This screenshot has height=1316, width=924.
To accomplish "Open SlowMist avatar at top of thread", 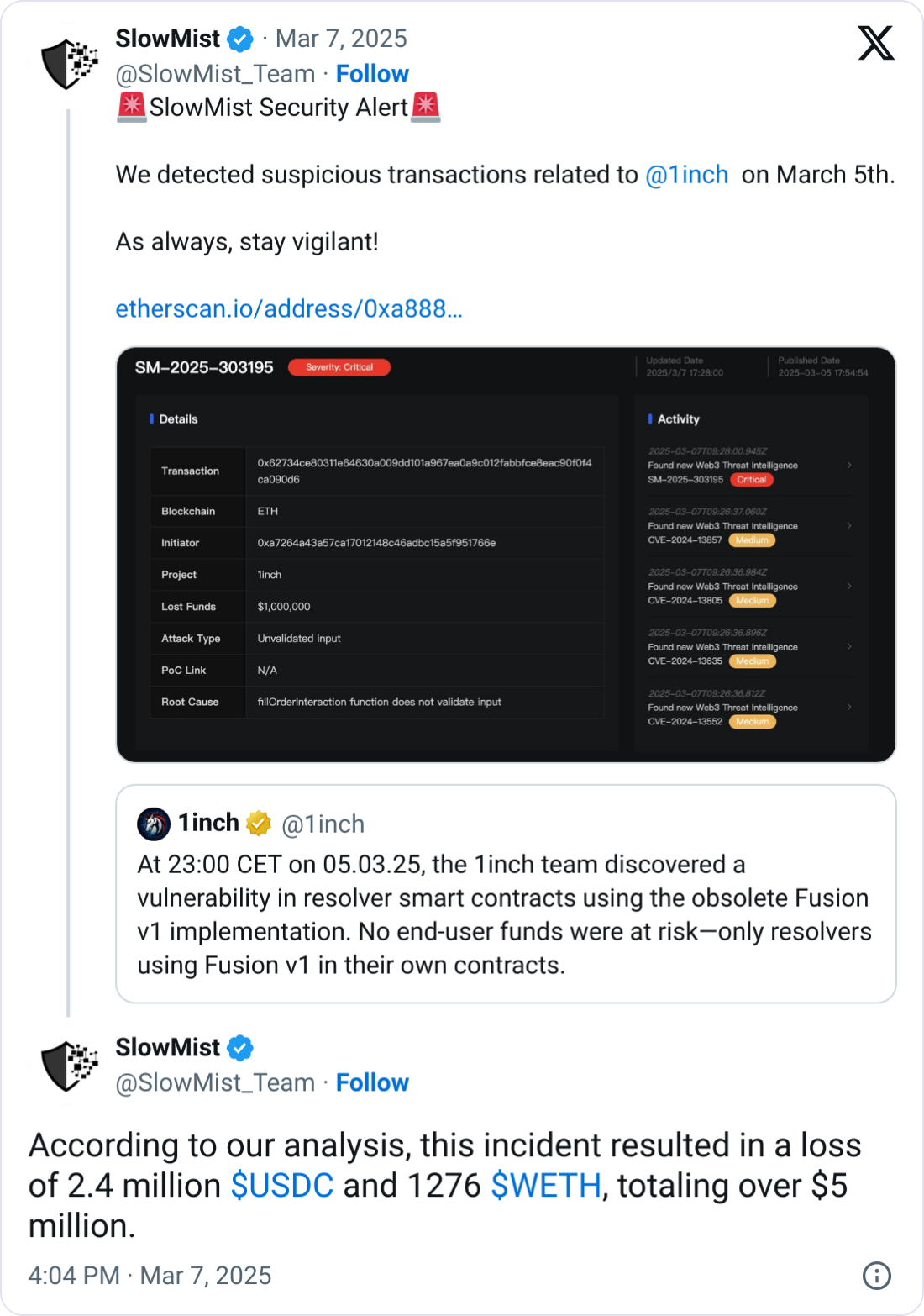I will [70, 64].
